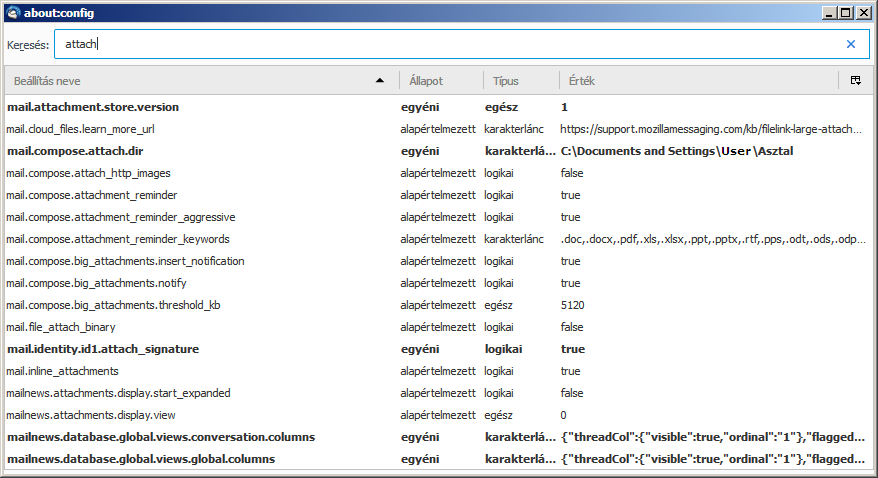Sort by the Beállítás neve column header

pyautogui.click(x=202, y=81)
